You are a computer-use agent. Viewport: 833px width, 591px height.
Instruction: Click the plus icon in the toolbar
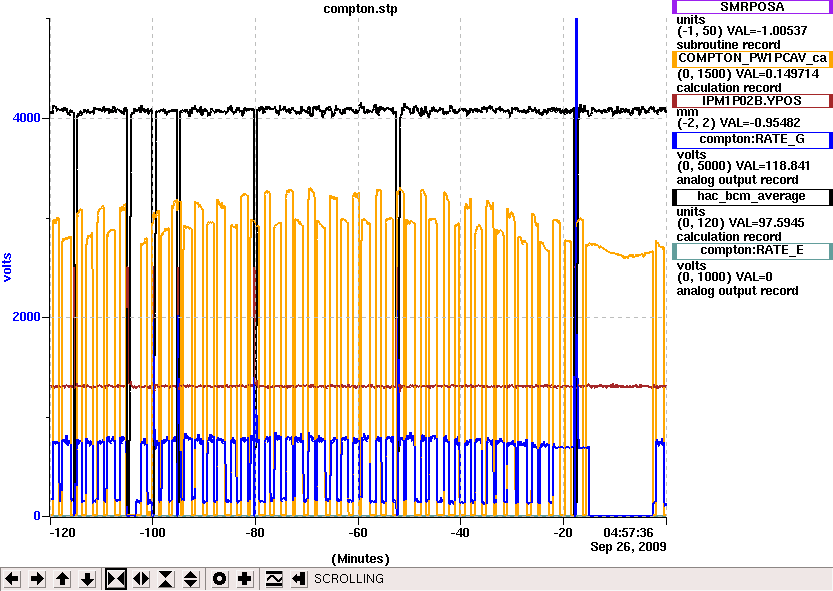click(244, 579)
